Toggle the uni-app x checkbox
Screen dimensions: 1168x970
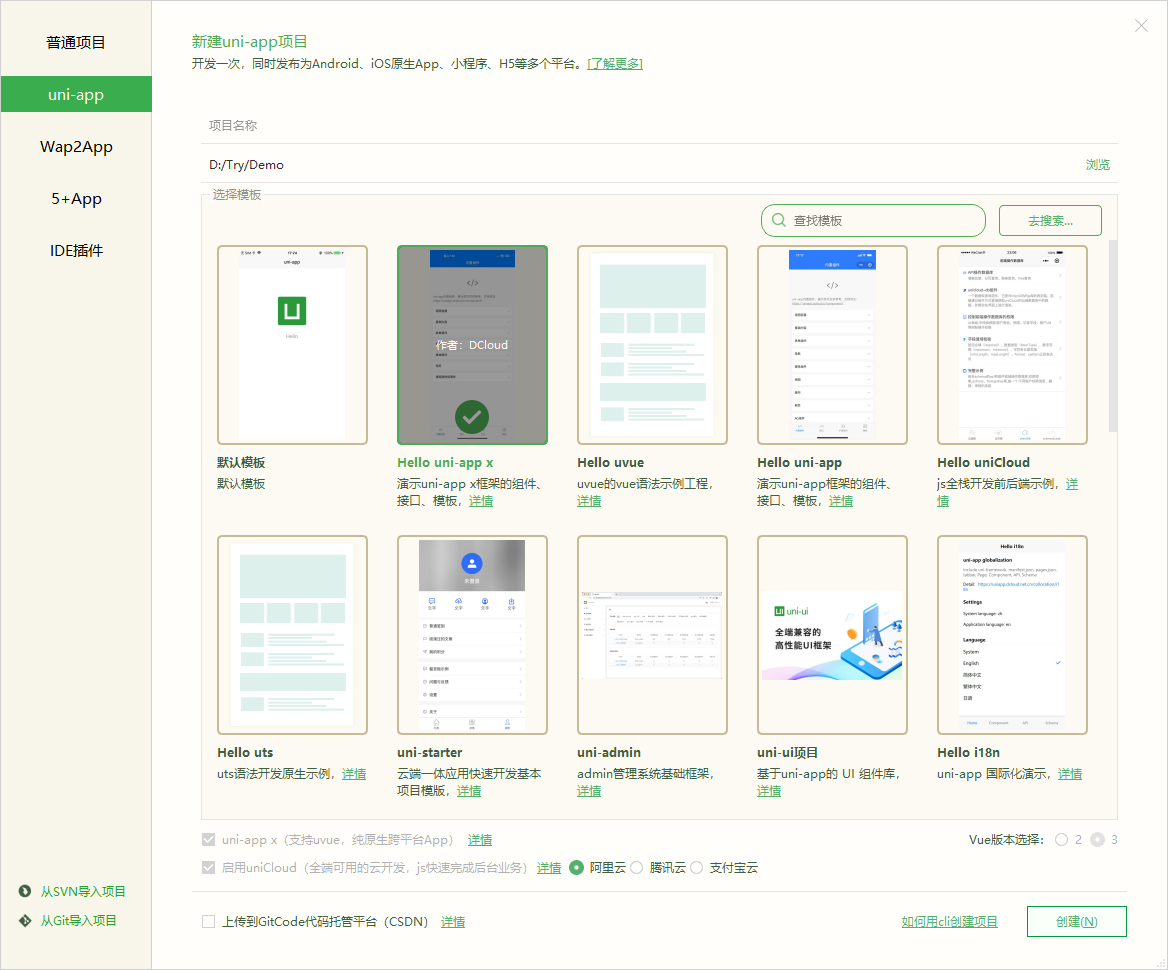209,840
